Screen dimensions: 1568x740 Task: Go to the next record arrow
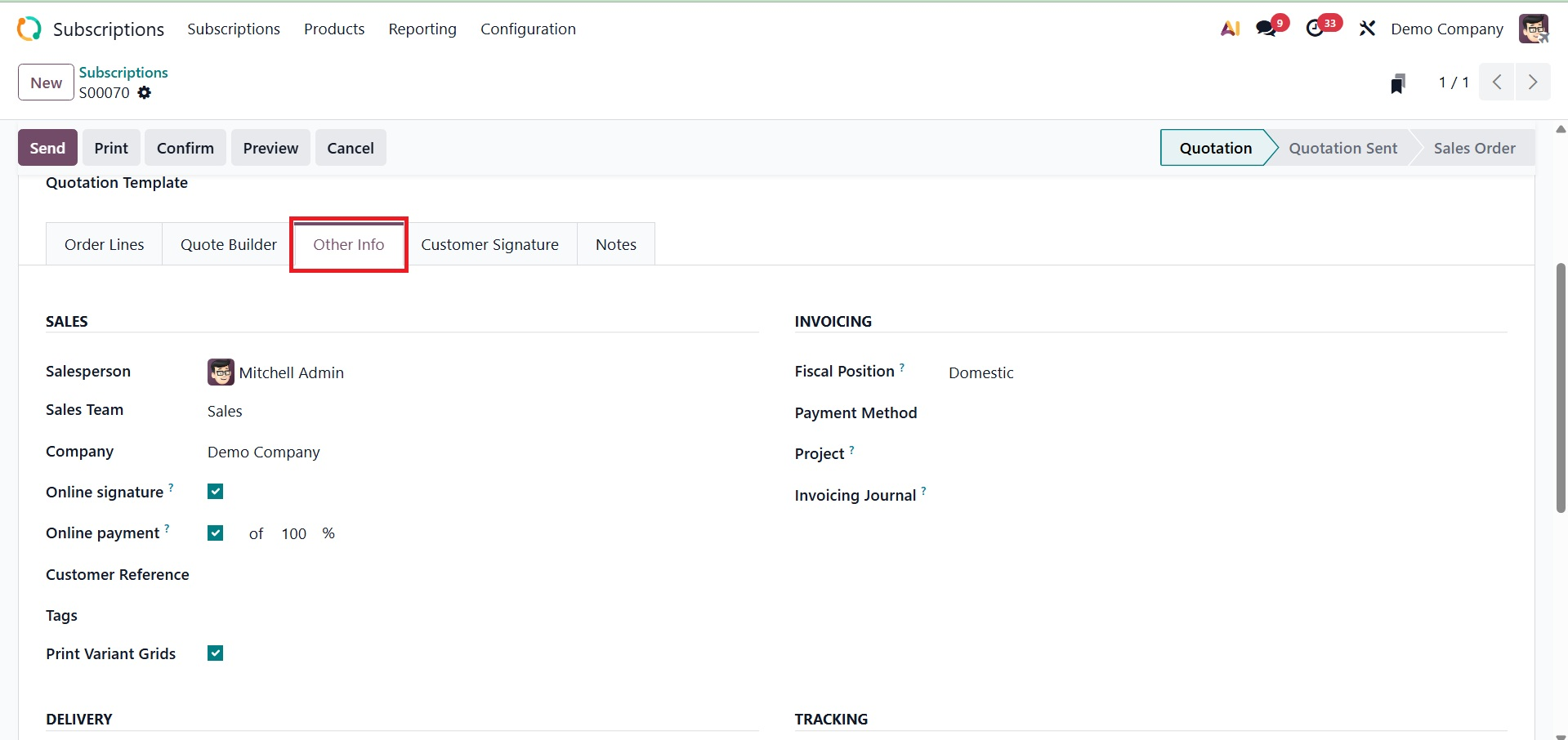1533,82
